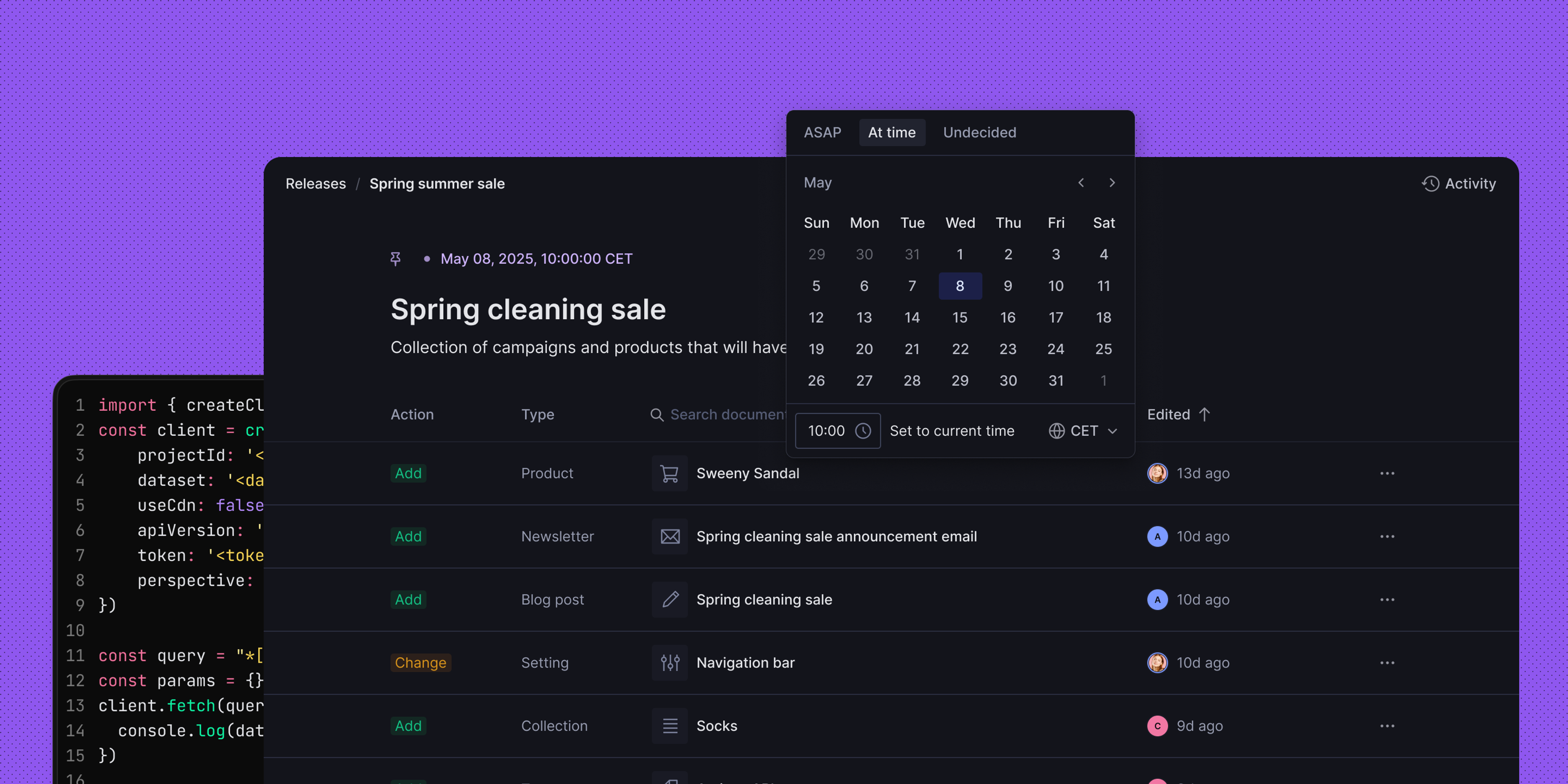This screenshot has width=1568, height=784.
Task: Open more options for Sweeny Sandal row
Action: click(x=1387, y=473)
